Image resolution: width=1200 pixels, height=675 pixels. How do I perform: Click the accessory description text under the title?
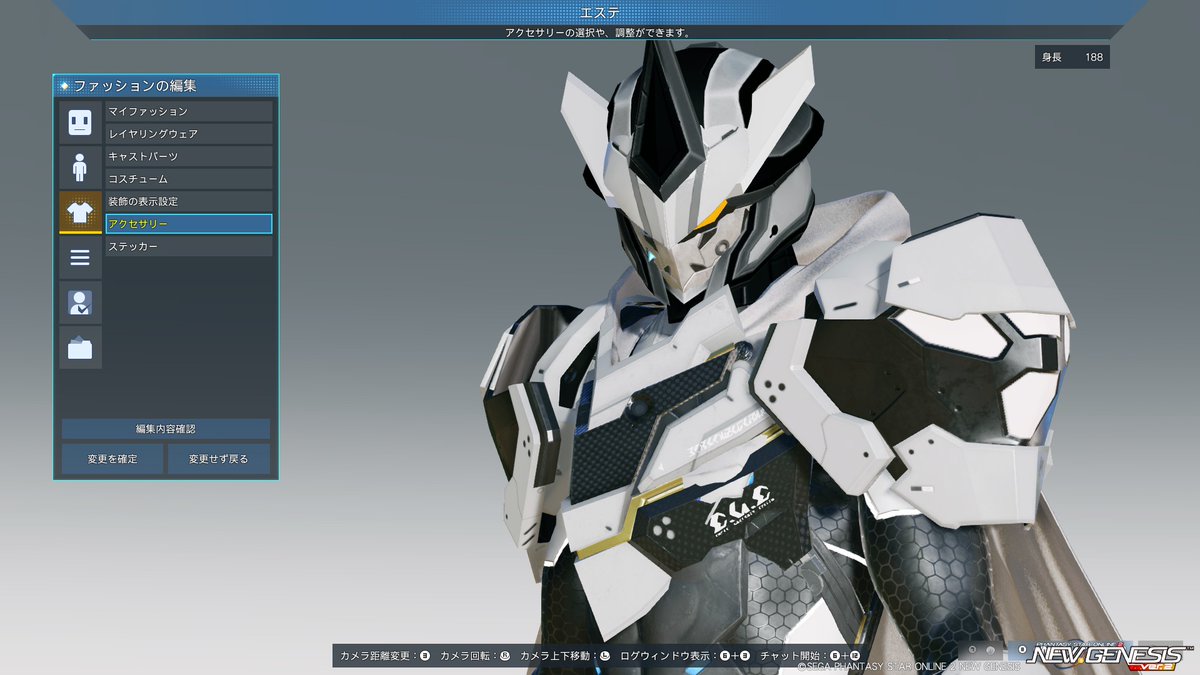pos(598,33)
